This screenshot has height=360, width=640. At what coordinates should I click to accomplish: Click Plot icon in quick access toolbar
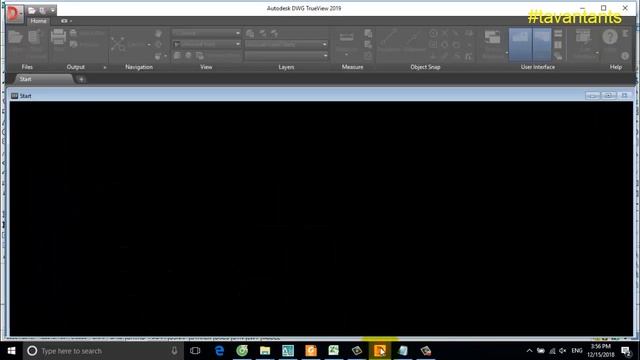tap(42, 10)
